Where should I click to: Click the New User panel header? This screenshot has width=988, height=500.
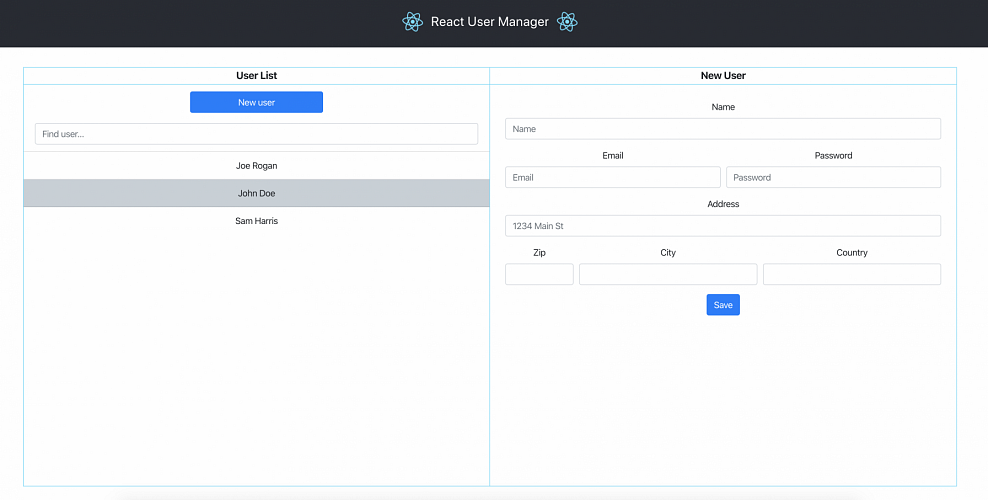(x=723, y=76)
